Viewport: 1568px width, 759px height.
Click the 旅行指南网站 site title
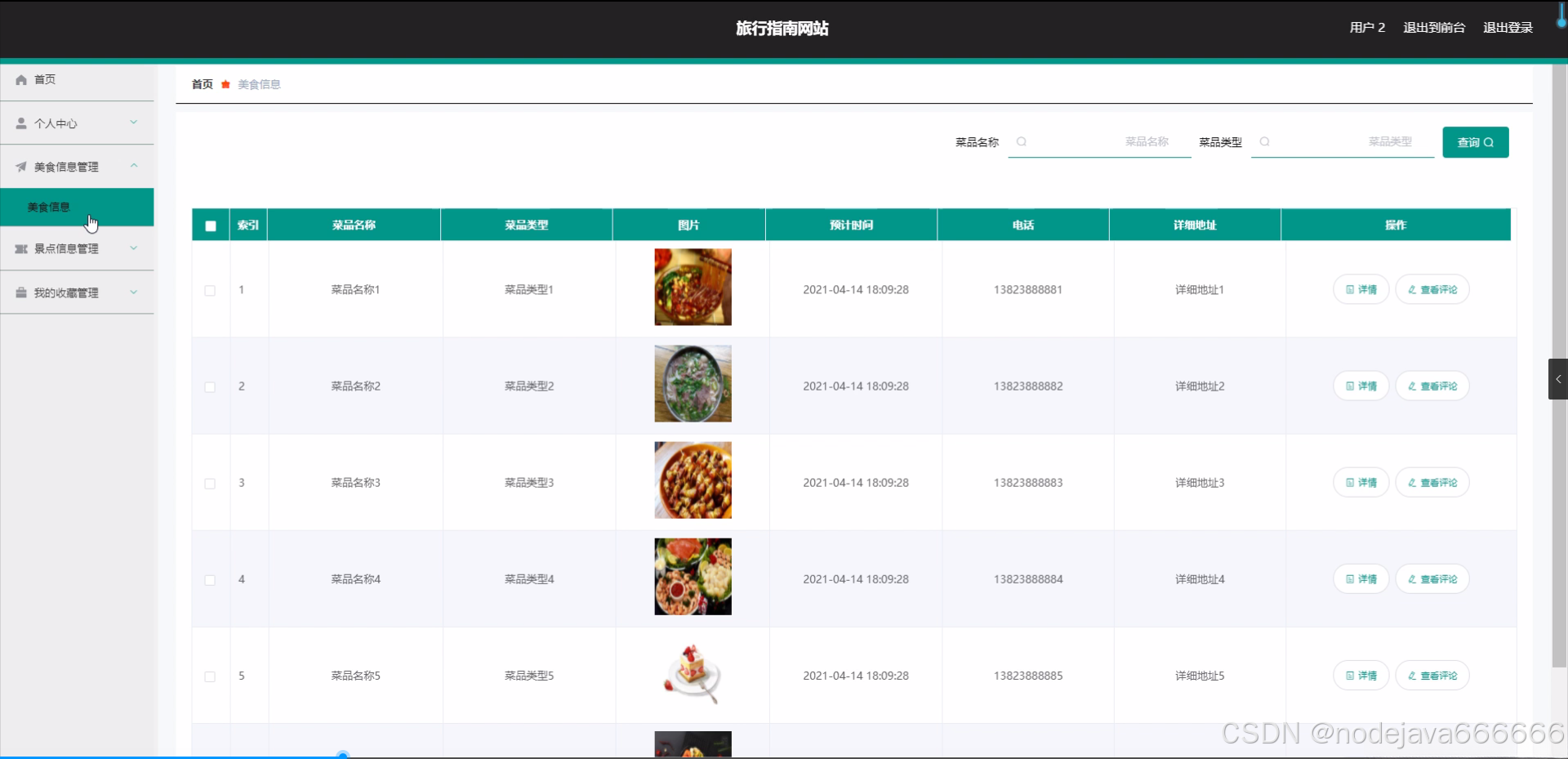pos(782,29)
